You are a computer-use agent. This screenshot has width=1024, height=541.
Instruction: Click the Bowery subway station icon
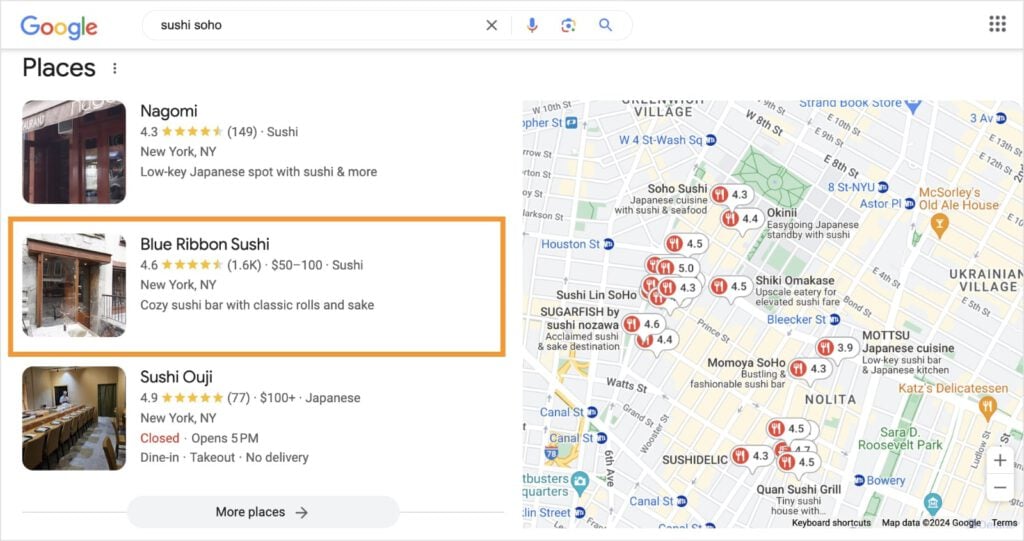(859, 480)
